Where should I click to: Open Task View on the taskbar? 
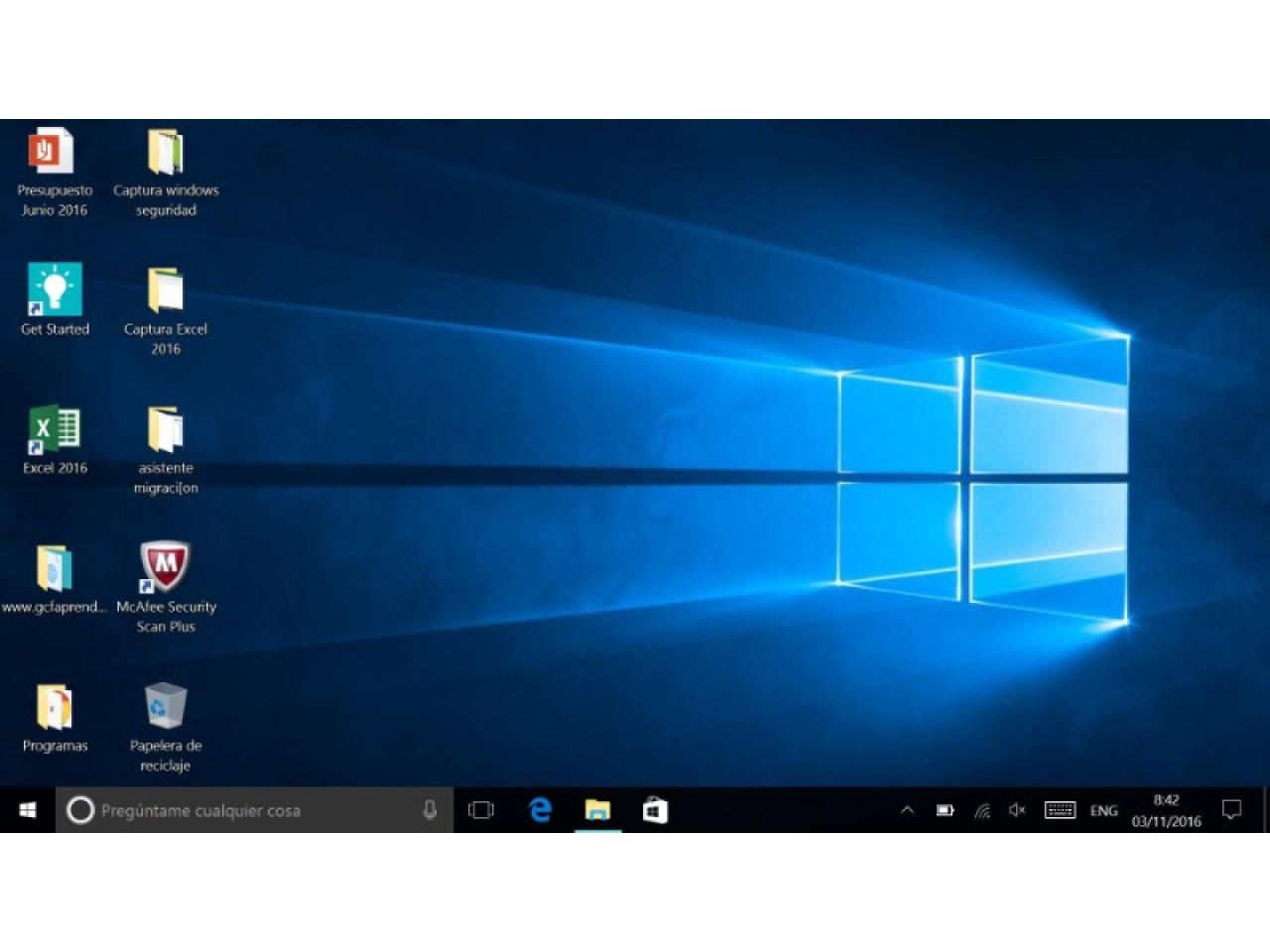click(x=481, y=810)
